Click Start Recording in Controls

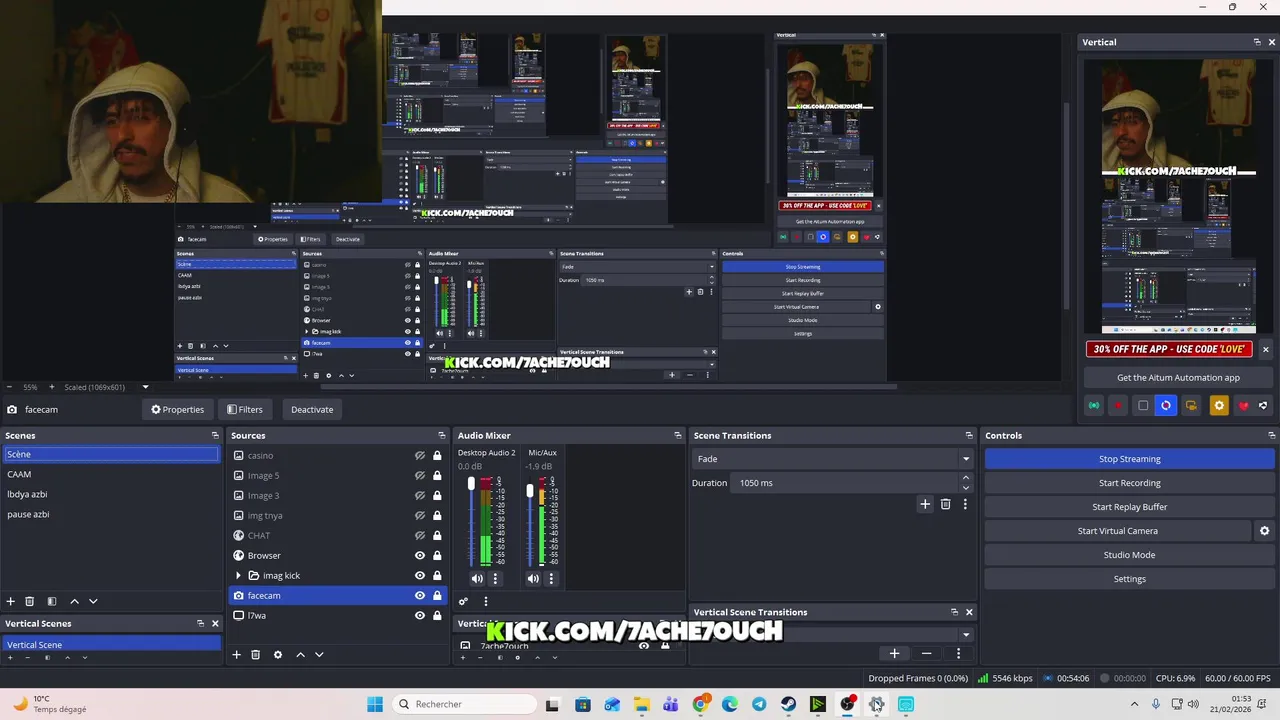pos(1130,483)
